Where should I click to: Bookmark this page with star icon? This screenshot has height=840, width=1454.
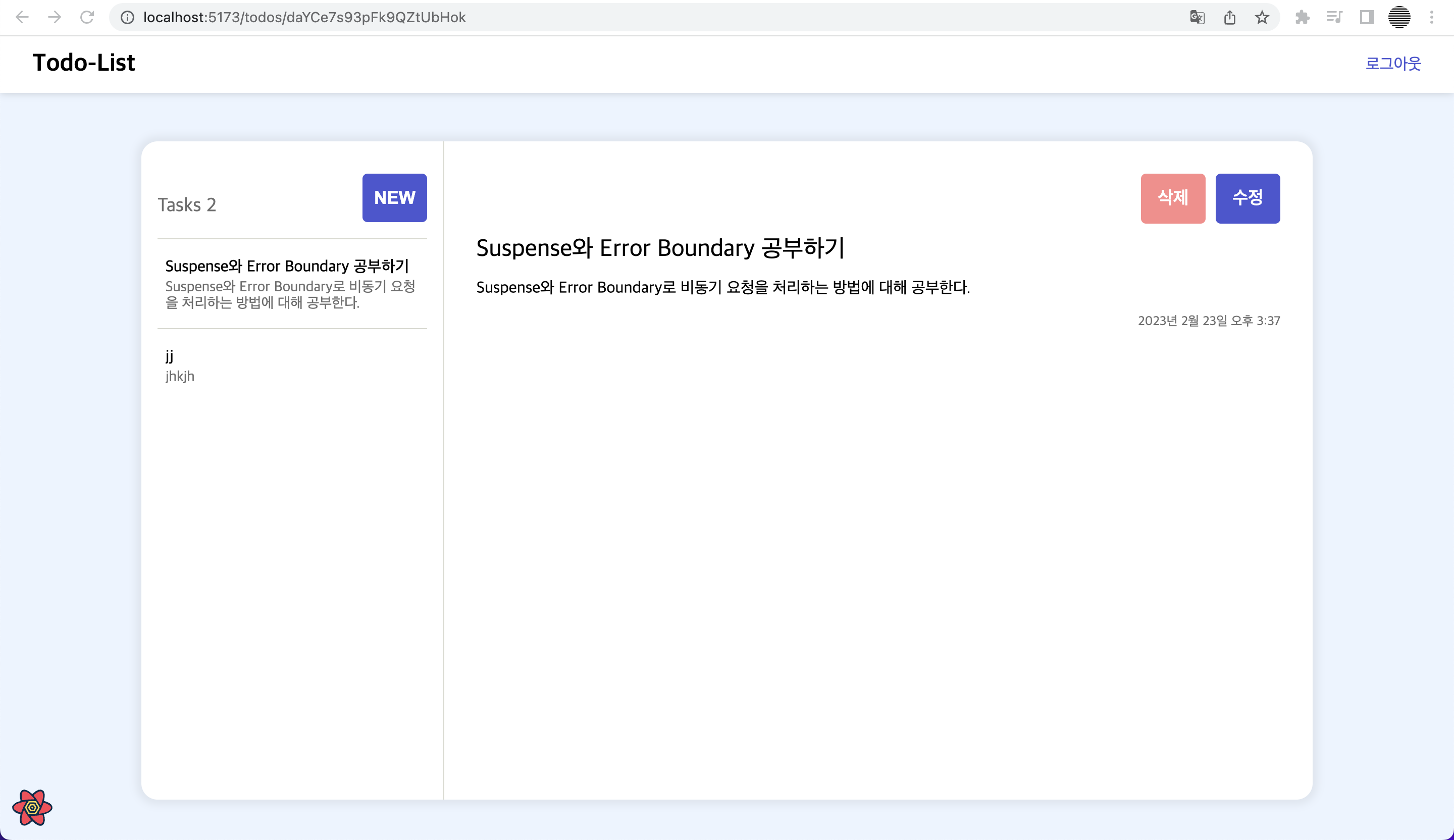[x=1262, y=17]
